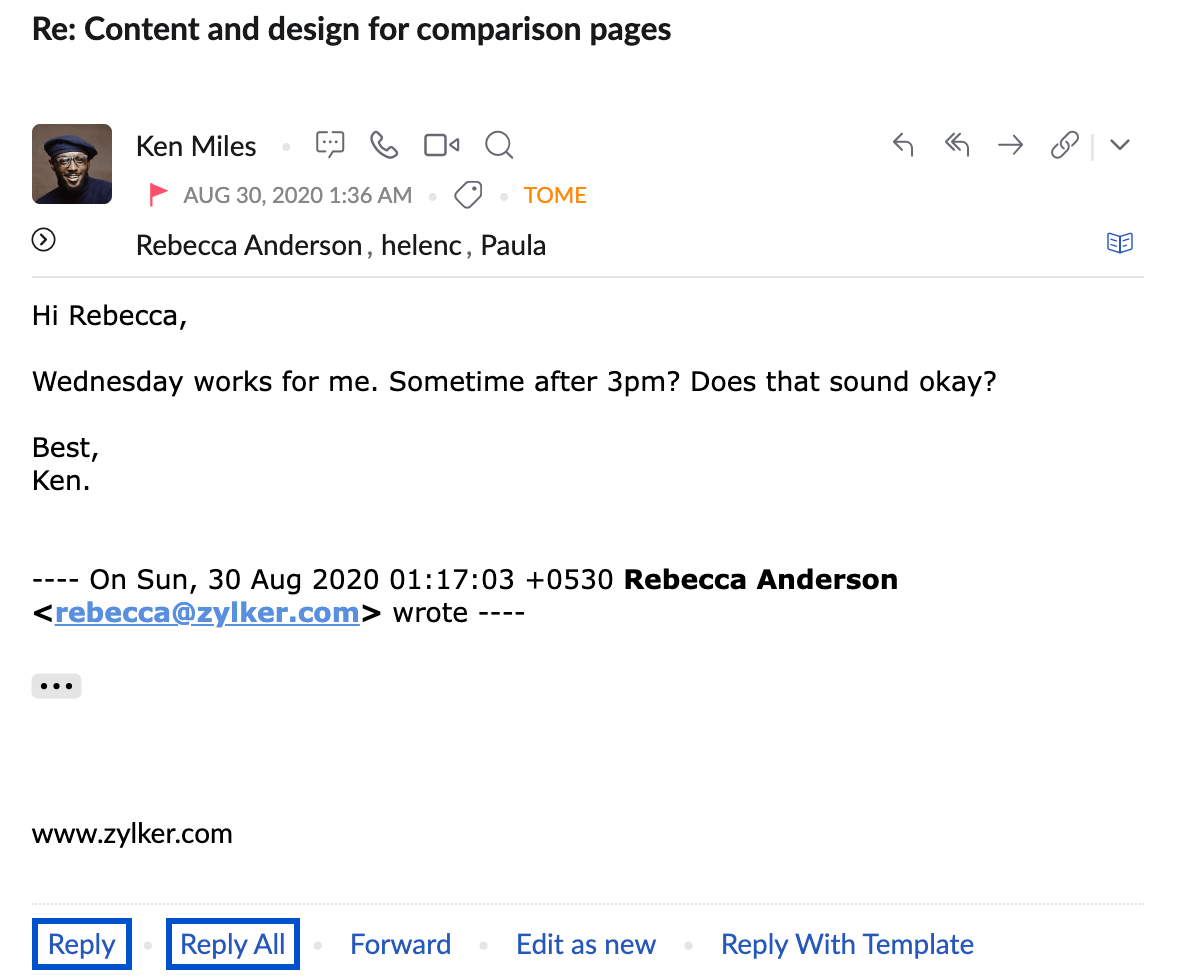Open the reader view book icon

pos(1120,243)
